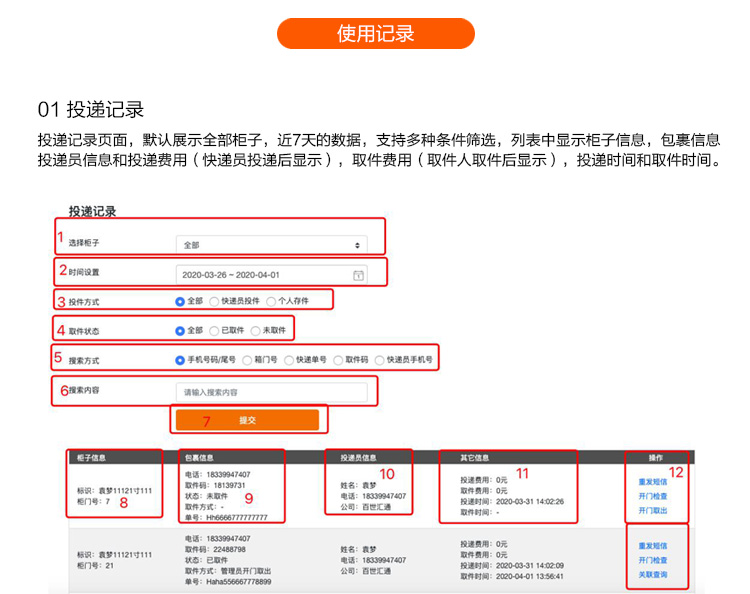Click 重发短信 link in first row
This screenshot has width=750, height=594.
click(652, 482)
